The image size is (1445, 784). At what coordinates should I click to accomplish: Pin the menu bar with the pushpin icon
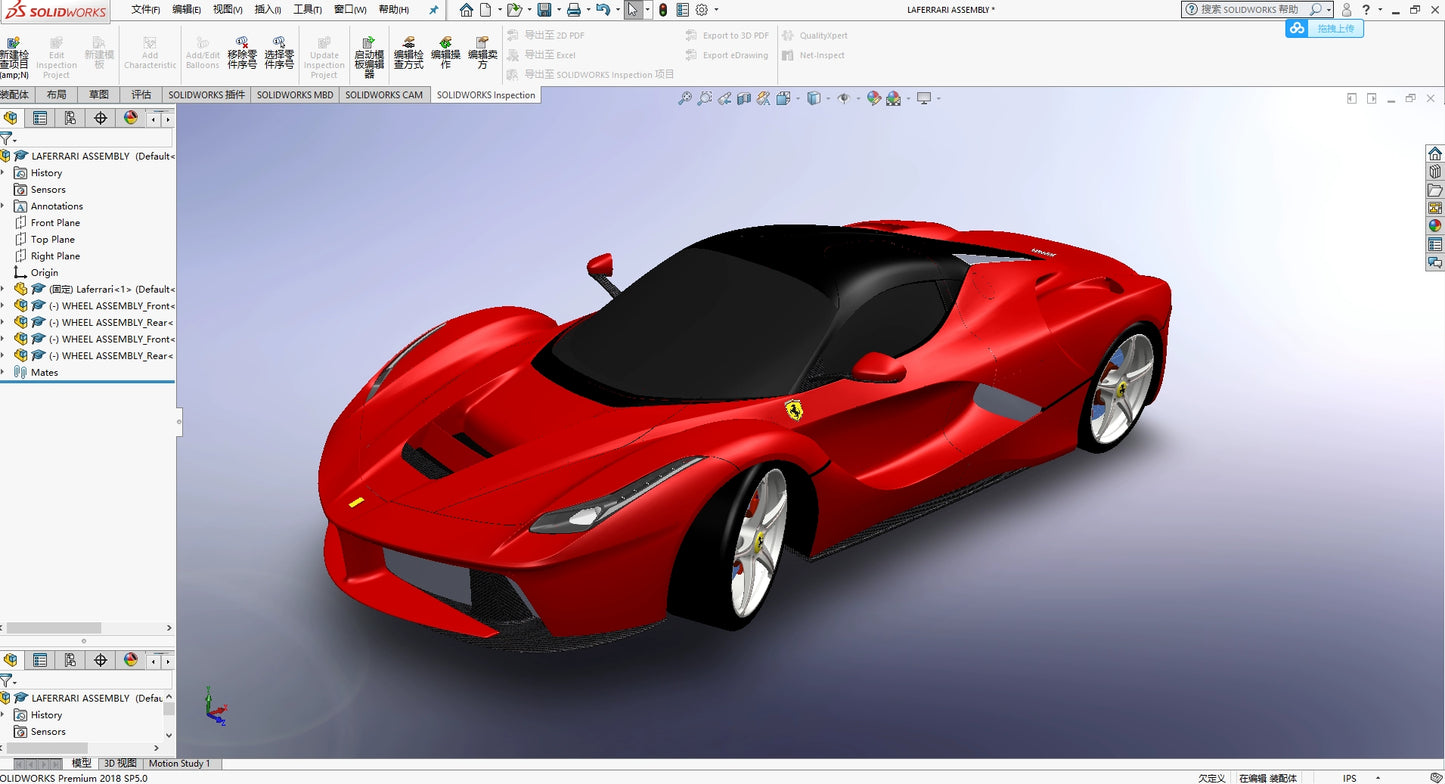tap(433, 10)
